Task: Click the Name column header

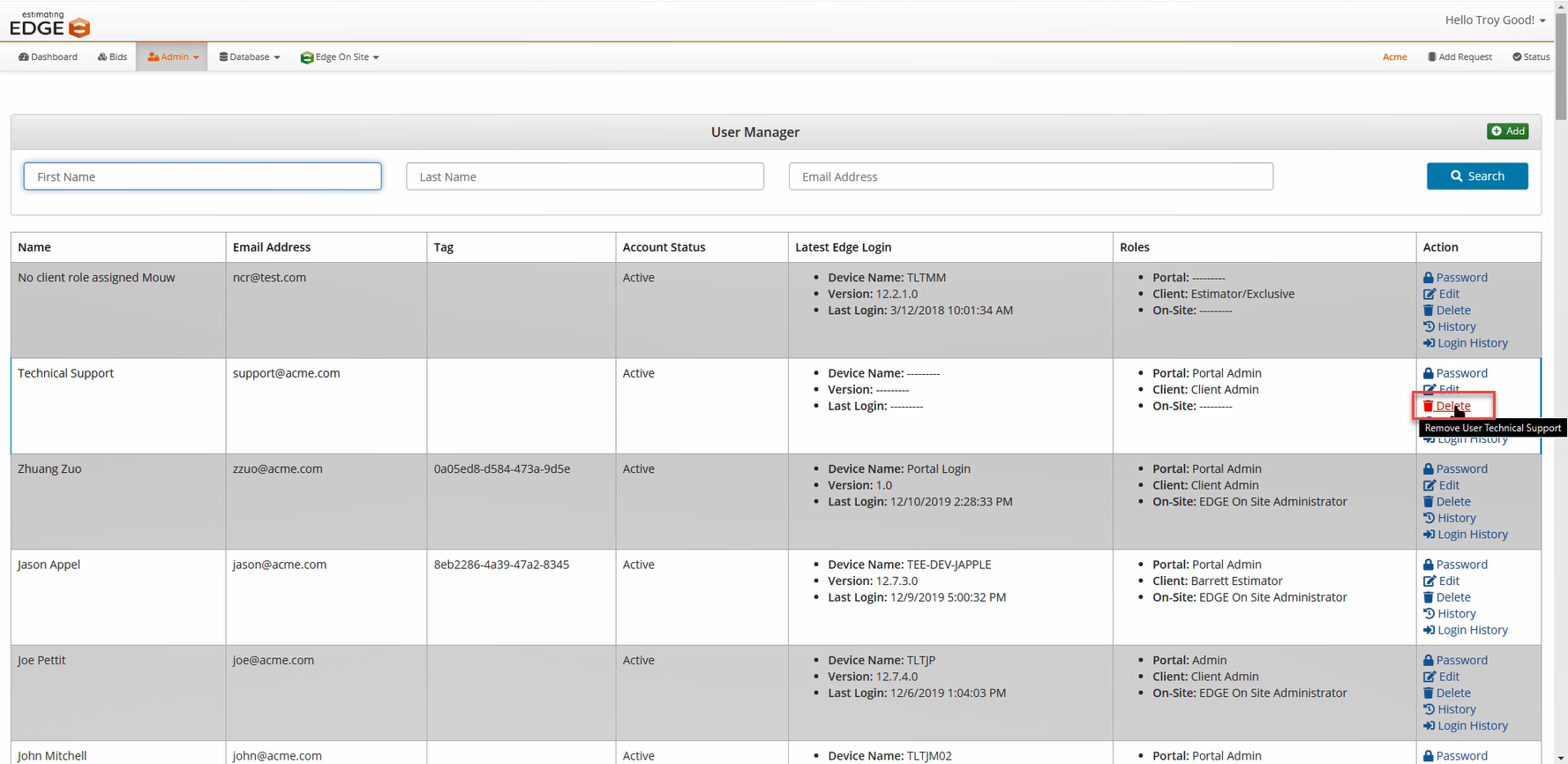Action: click(x=118, y=247)
